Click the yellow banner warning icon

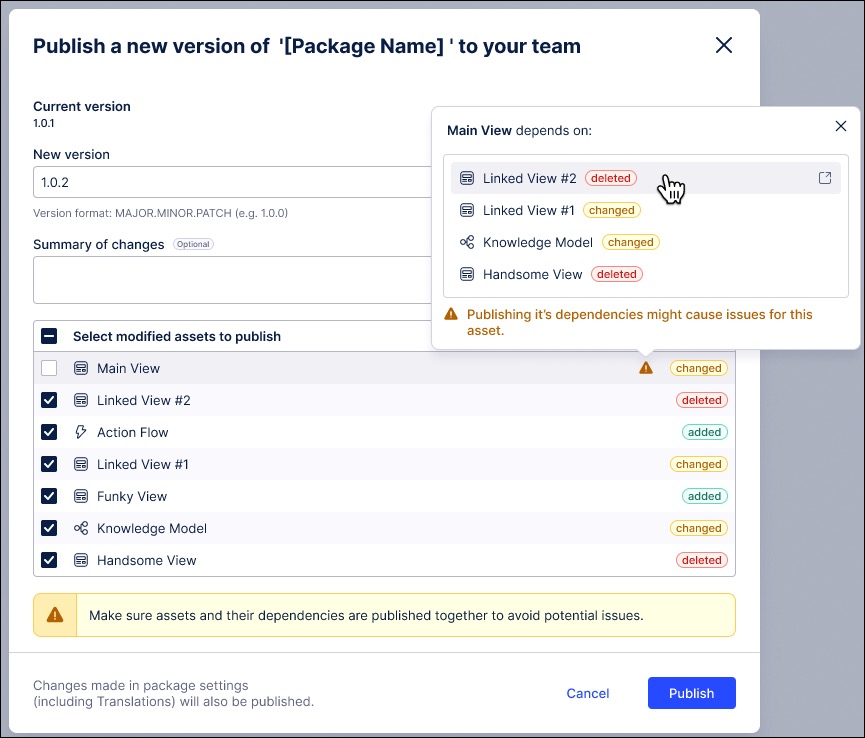point(56,615)
